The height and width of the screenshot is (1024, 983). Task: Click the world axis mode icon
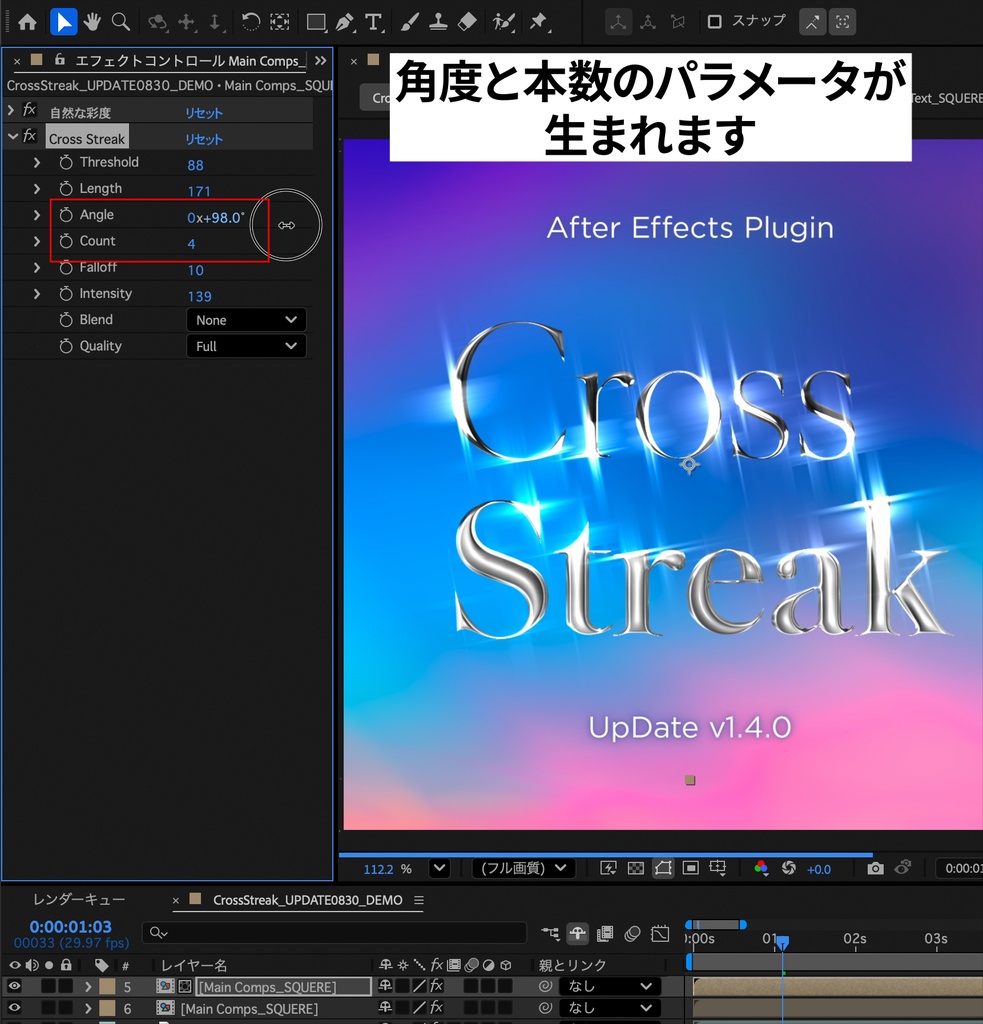click(648, 22)
